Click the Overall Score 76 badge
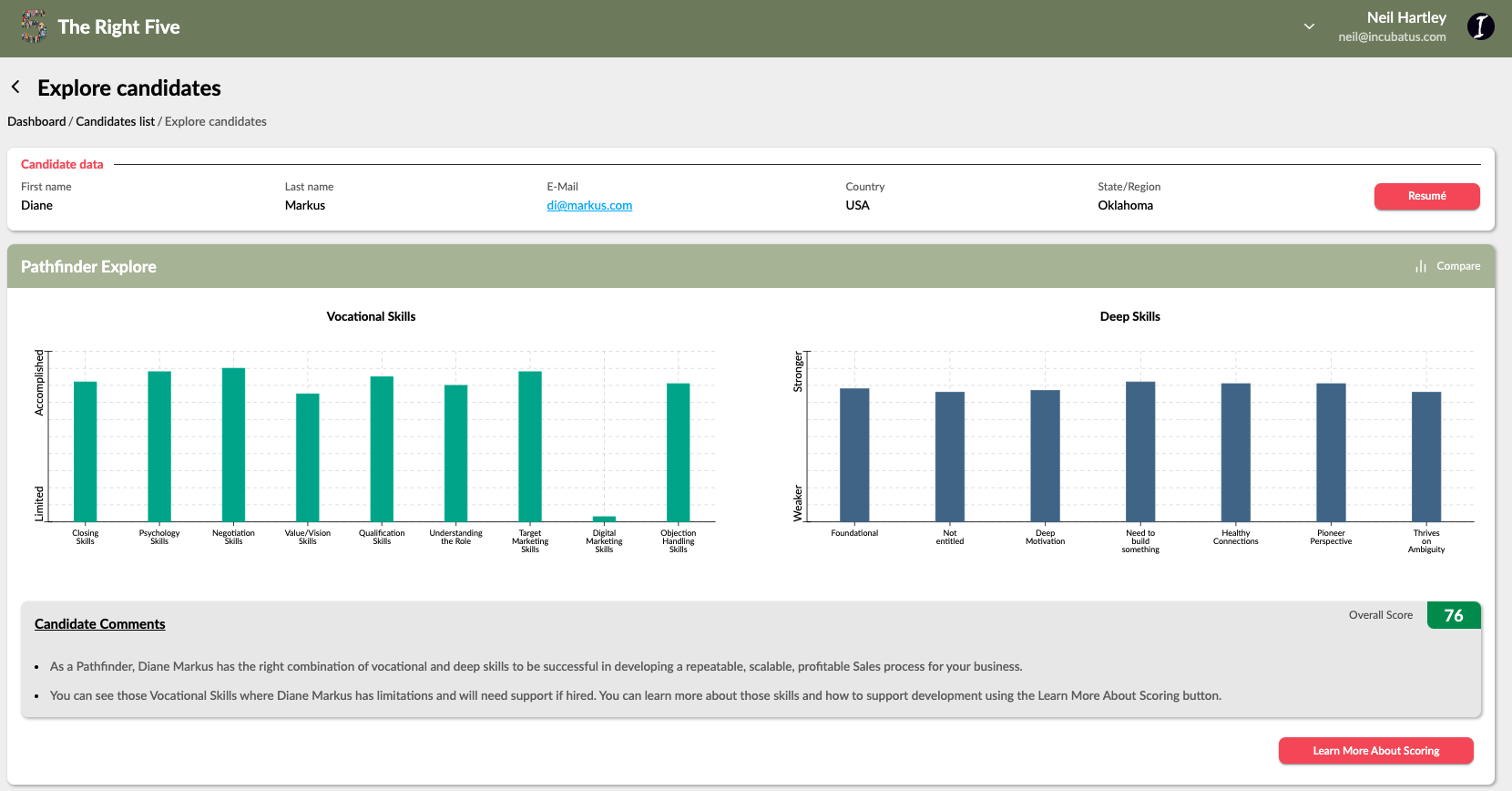 click(x=1454, y=615)
